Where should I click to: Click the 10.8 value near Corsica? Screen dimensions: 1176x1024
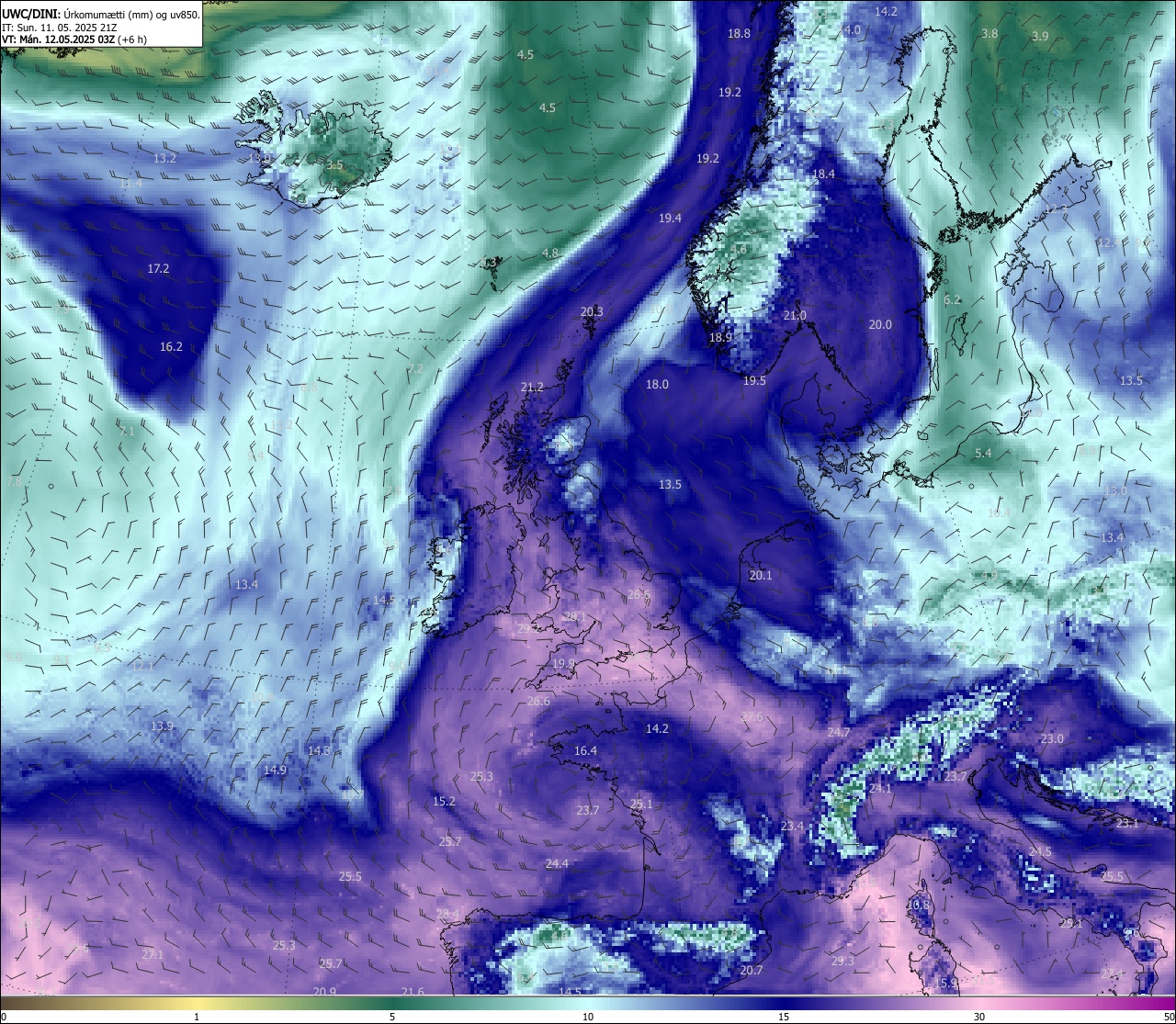[918, 905]
